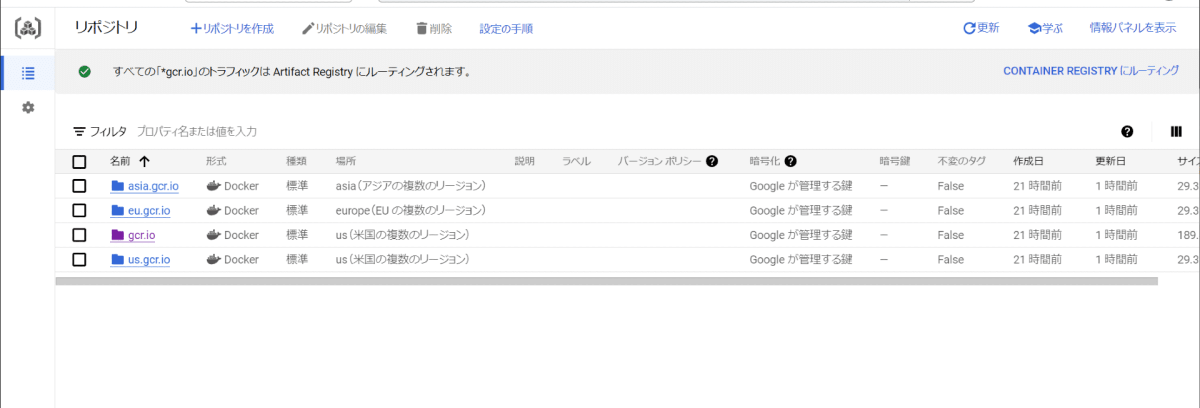
Task: Open the gcr.io repository link
Action: pos(142,235)
